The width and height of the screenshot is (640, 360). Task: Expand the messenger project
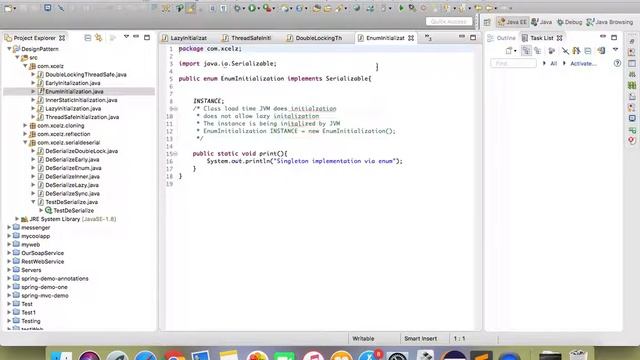tap(9, 227)
